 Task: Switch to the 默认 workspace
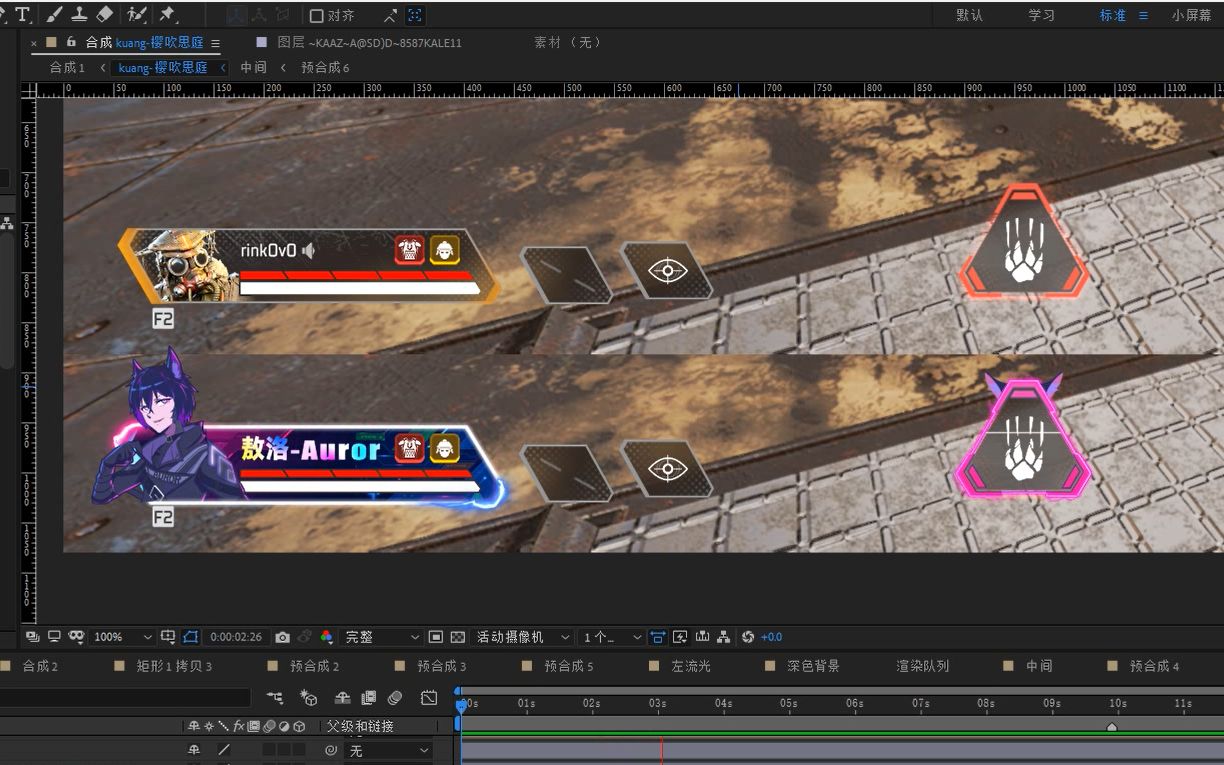(969, 16)
